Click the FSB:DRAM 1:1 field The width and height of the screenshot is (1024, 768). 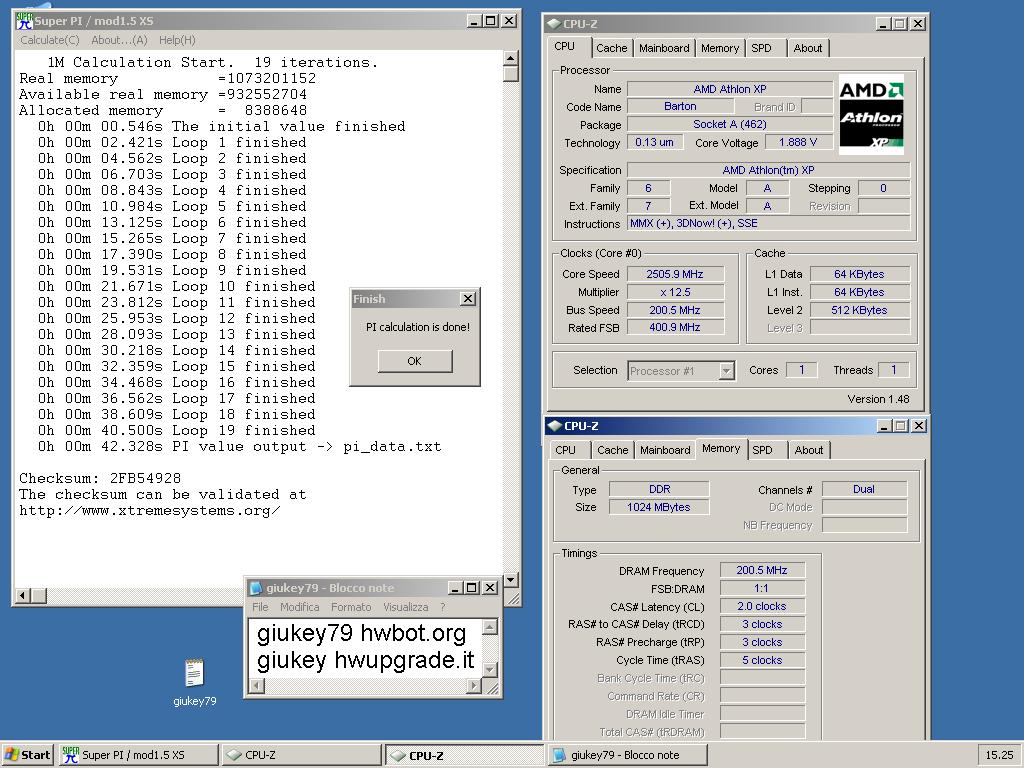(x=762, y=588)
